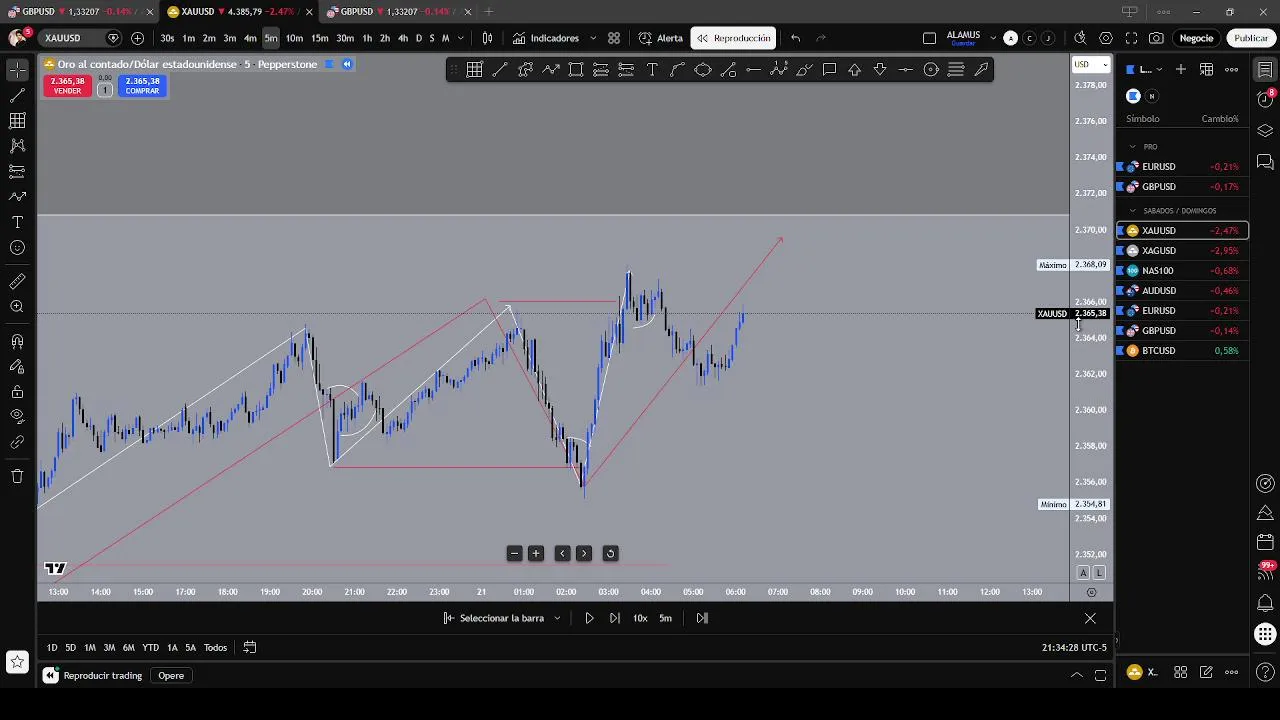The width and height of the screenshot is (1280, 720).
Task: Switch to the 5A date range
Action: click(x=190, y=647)
